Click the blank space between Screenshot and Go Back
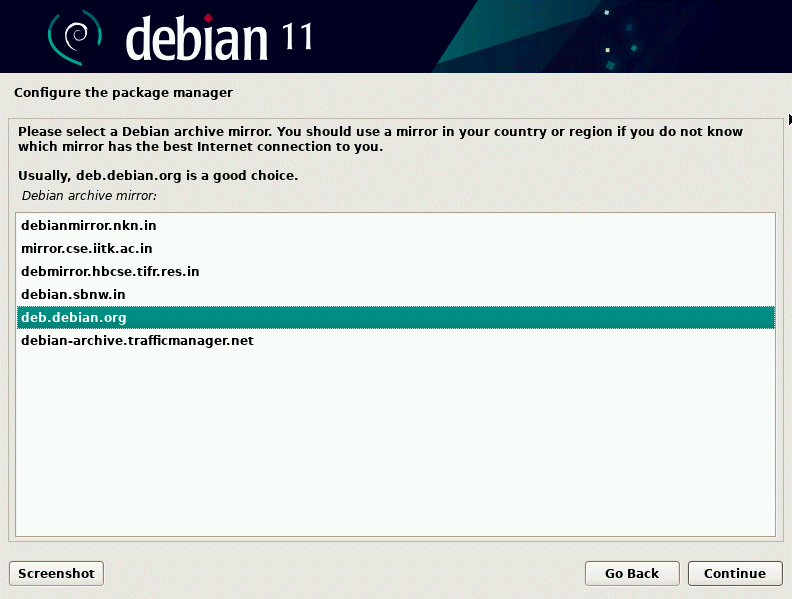The height and width of the screenshot is (599, 792). (x=340, y=573)
